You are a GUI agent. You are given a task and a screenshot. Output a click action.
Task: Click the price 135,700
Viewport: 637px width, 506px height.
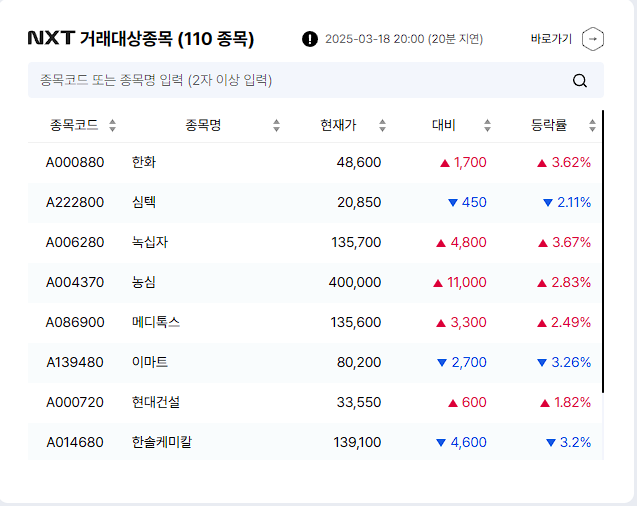(356, 242)
